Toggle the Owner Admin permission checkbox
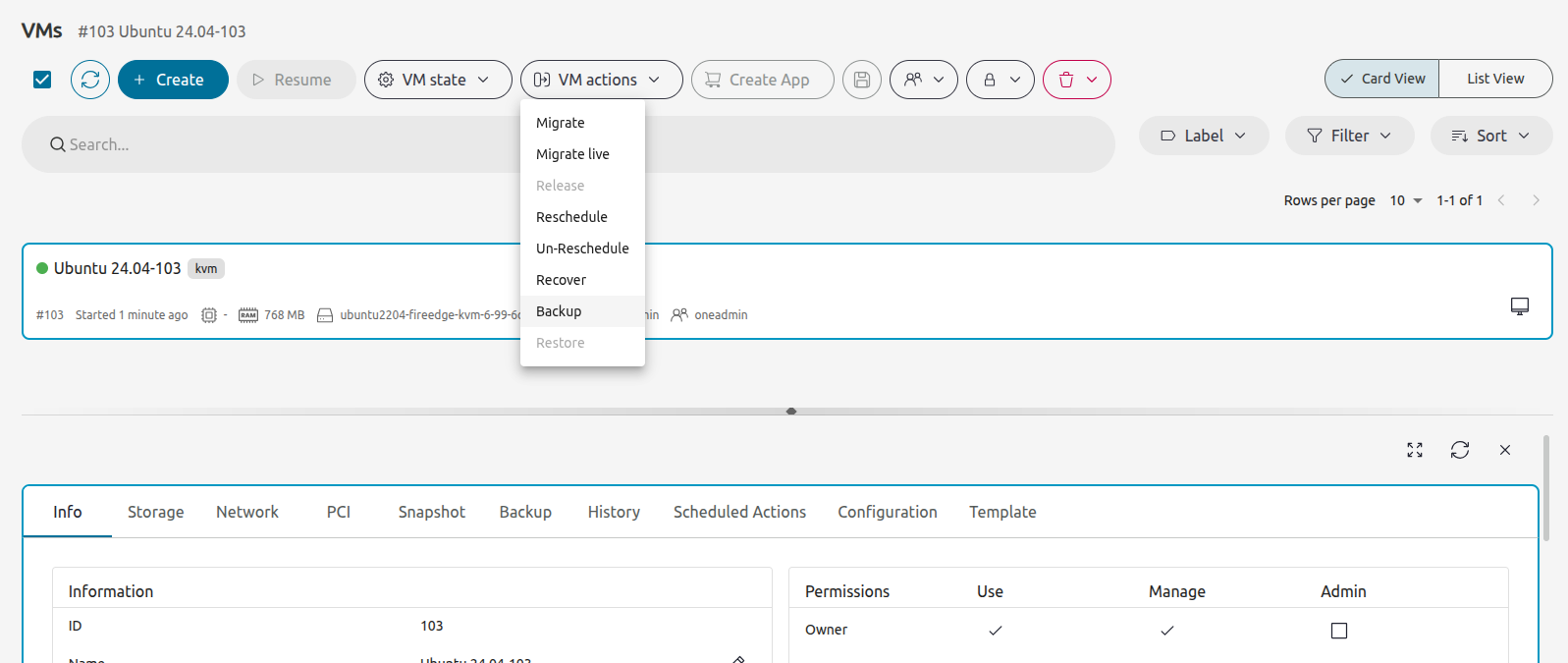The width and height of the screenshot is (1568, 663). 1339,631
